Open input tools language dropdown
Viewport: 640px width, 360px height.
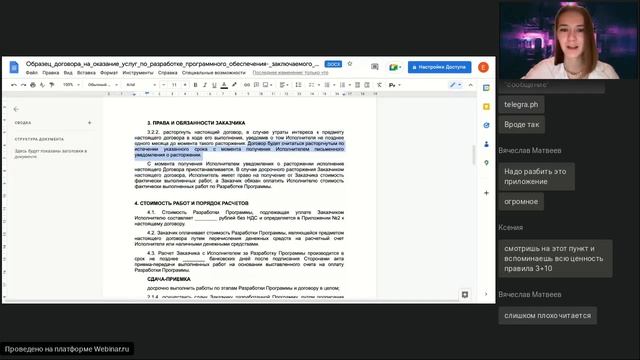(395, 85)
